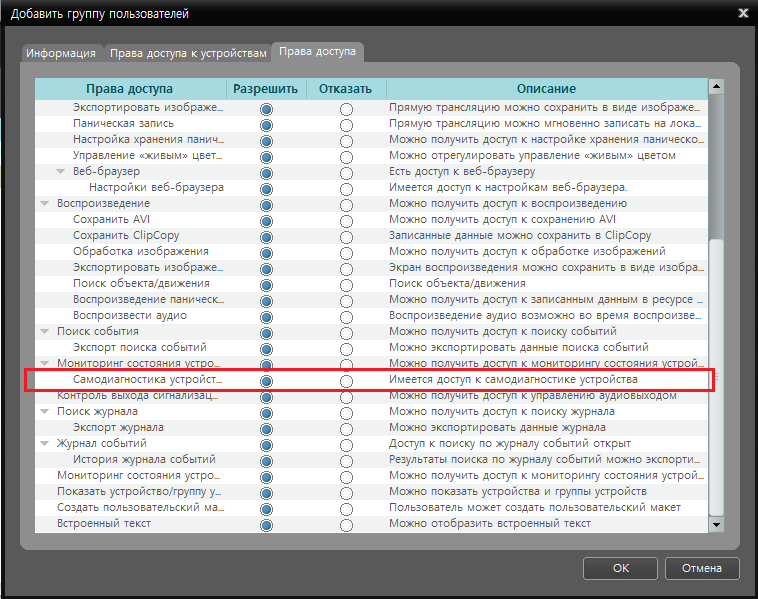This screenshot has width=758, height=599.
Task: Deny Паническая запись permission
Action: click(346, 125)
